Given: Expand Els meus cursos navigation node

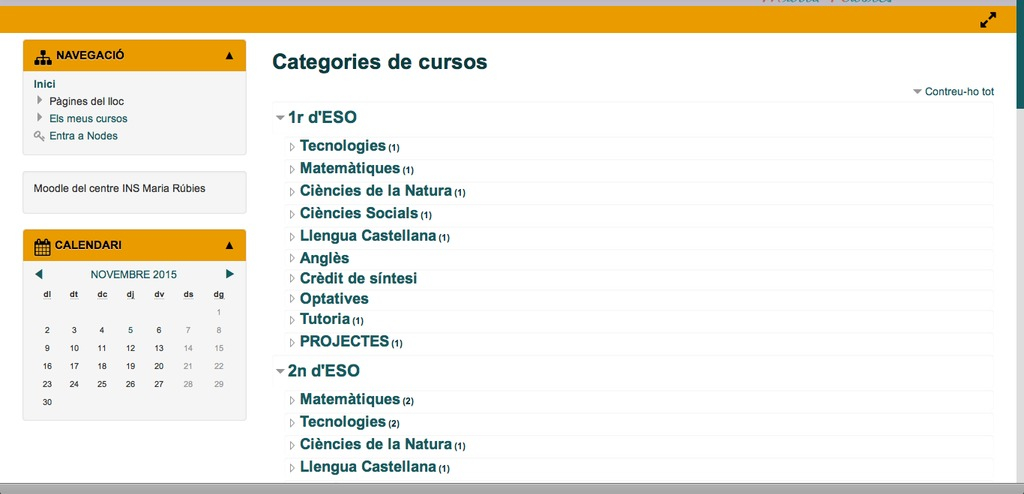Looking at the screenshot, I should click(40, 118).
